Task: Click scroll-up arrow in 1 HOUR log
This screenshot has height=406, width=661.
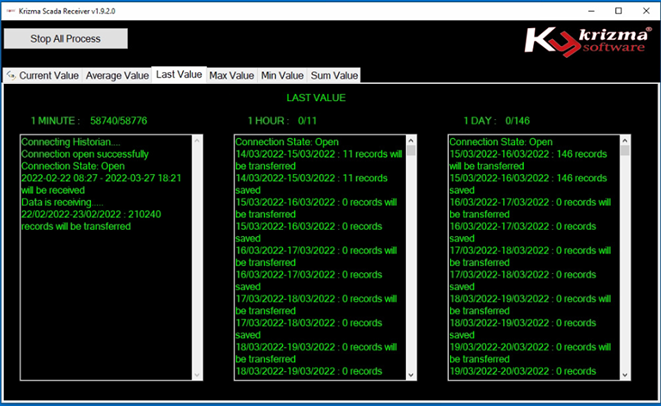Action: click(410, 142)
